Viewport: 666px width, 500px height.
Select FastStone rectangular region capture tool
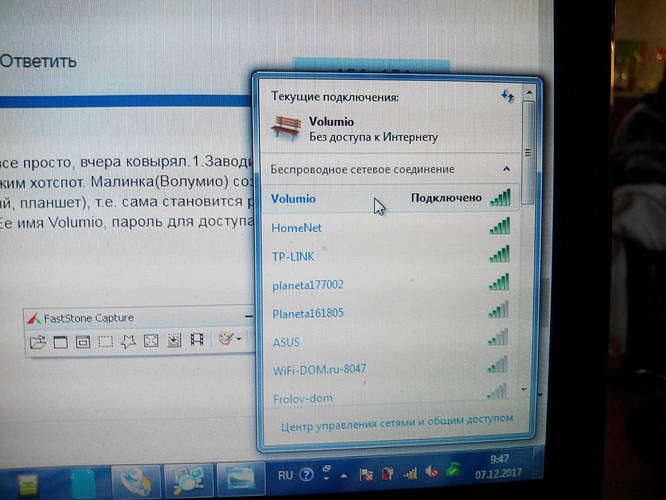pyautogui.click(x=105, y=341)
